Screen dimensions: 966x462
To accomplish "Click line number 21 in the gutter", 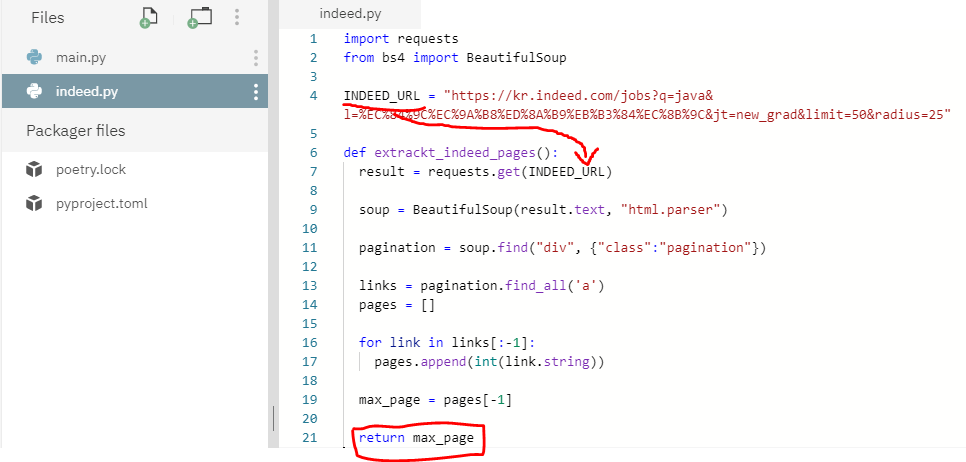I will [310, 438].
